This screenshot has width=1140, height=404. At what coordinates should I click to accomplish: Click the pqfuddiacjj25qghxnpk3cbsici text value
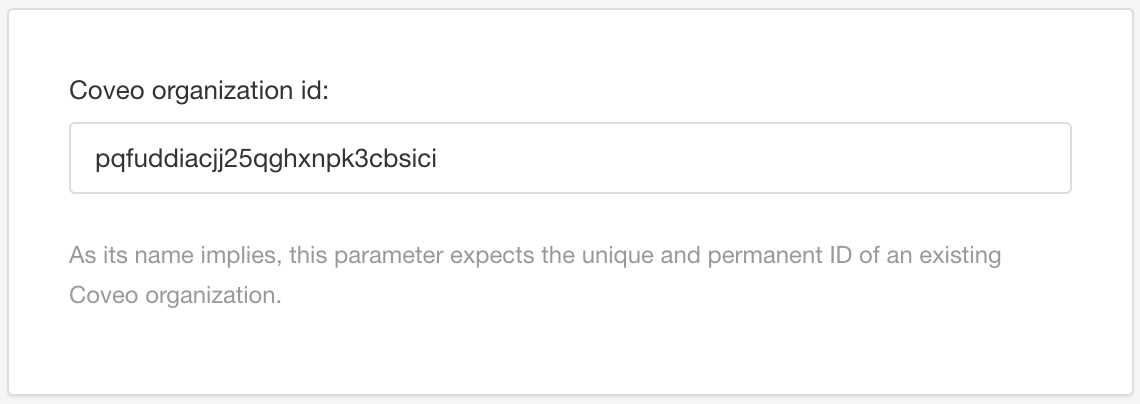[x=266, y=159]
